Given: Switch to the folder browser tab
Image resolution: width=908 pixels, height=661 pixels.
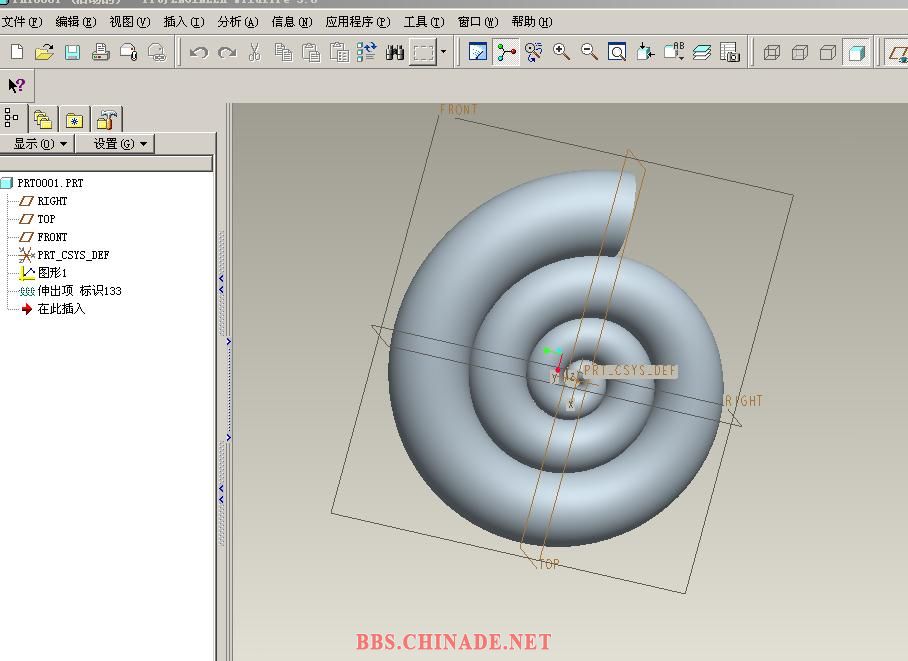Looking at the screenshot, I should click(43, 120).
